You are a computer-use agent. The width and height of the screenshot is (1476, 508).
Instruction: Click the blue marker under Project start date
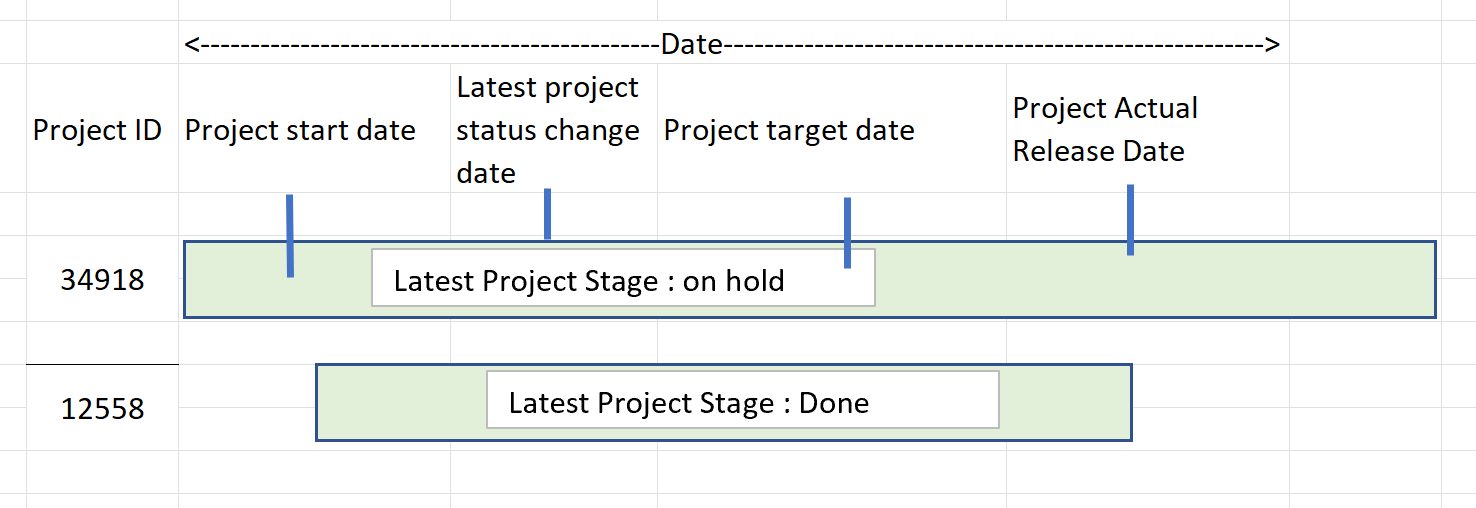pyautogui.click(x=290, y=235)
